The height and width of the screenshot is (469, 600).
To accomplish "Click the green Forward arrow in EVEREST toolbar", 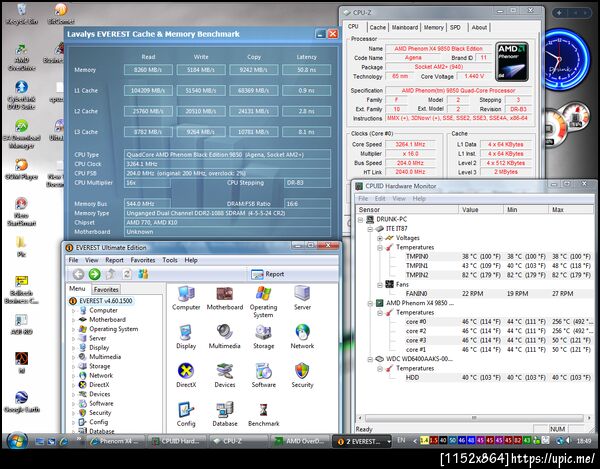I will pyautogui.click(x=94, y=274).
